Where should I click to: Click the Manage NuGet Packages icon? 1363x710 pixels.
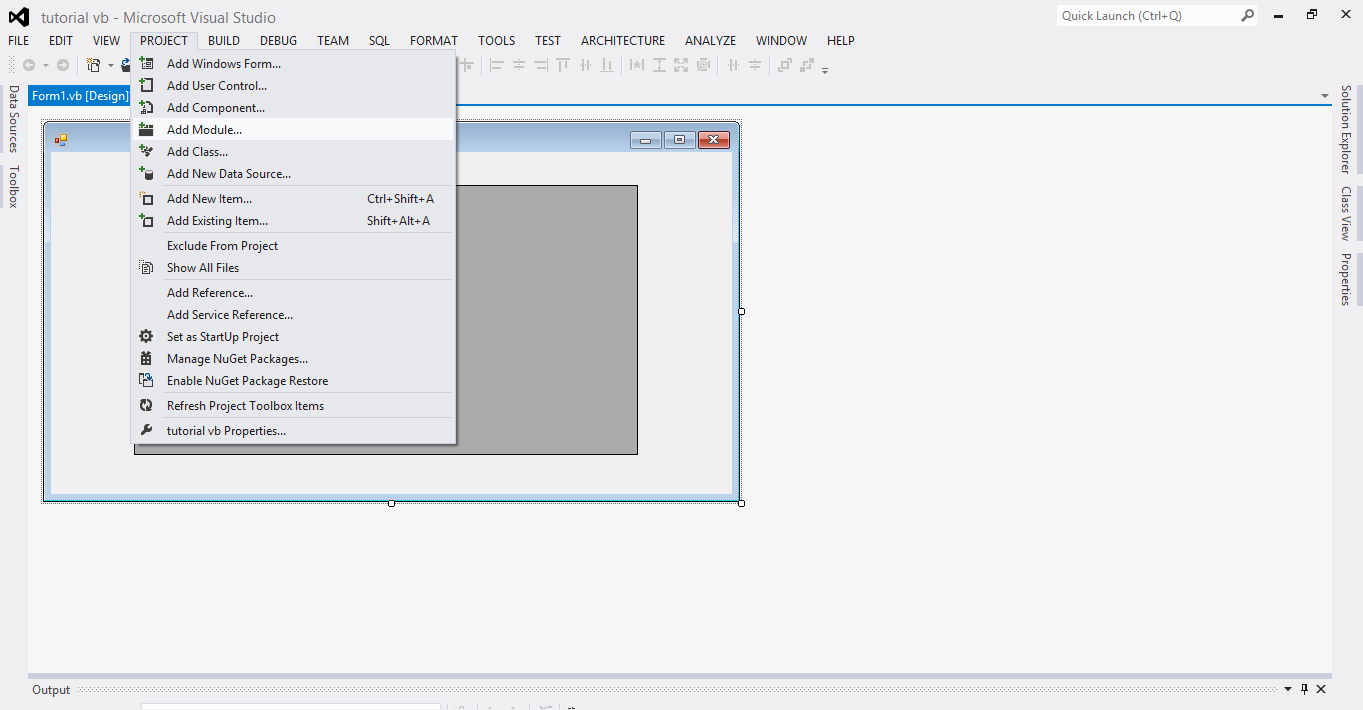146,358
